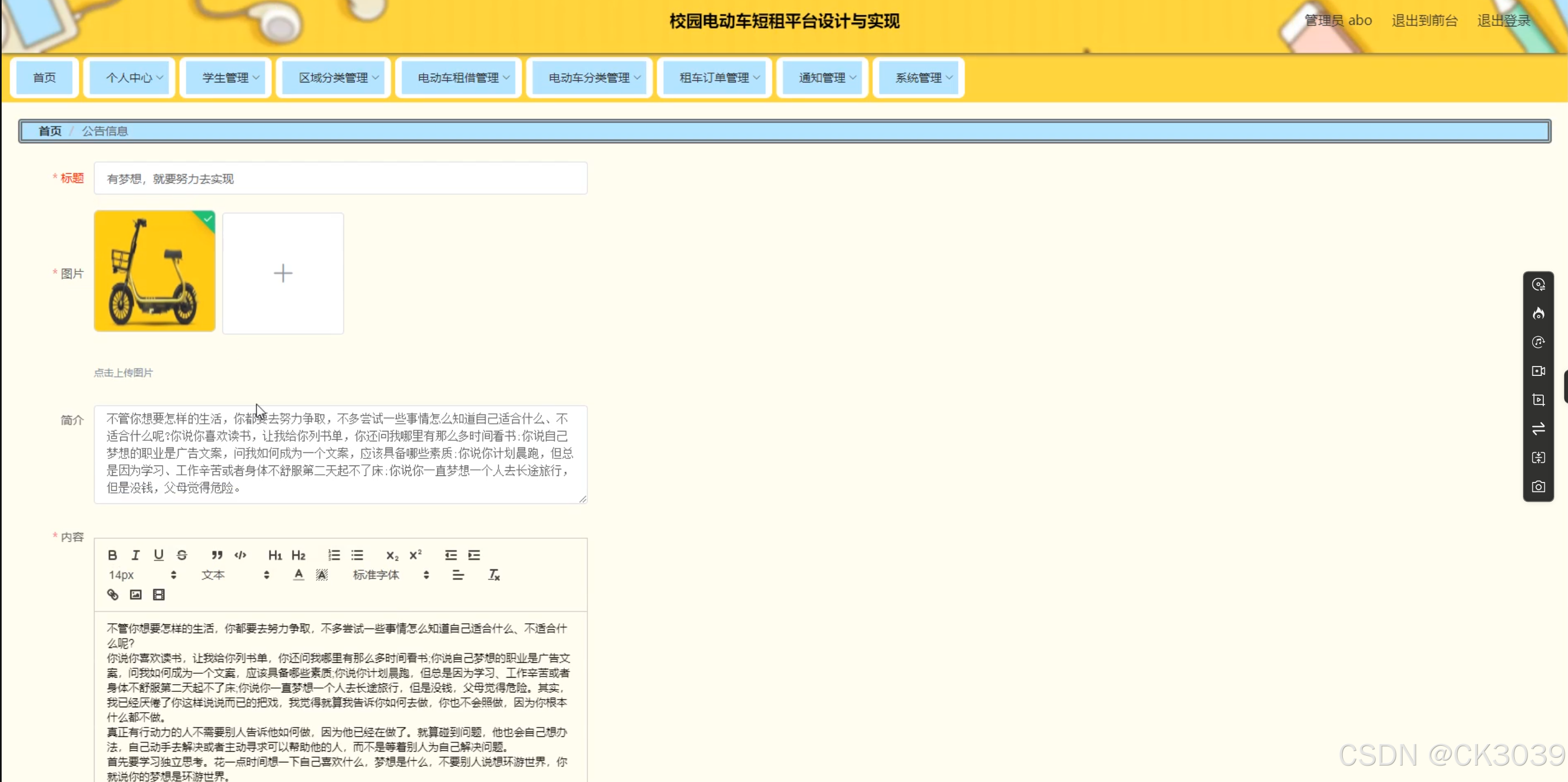Click the insert link icon
1568x782 pixels.
click(113, 595)
